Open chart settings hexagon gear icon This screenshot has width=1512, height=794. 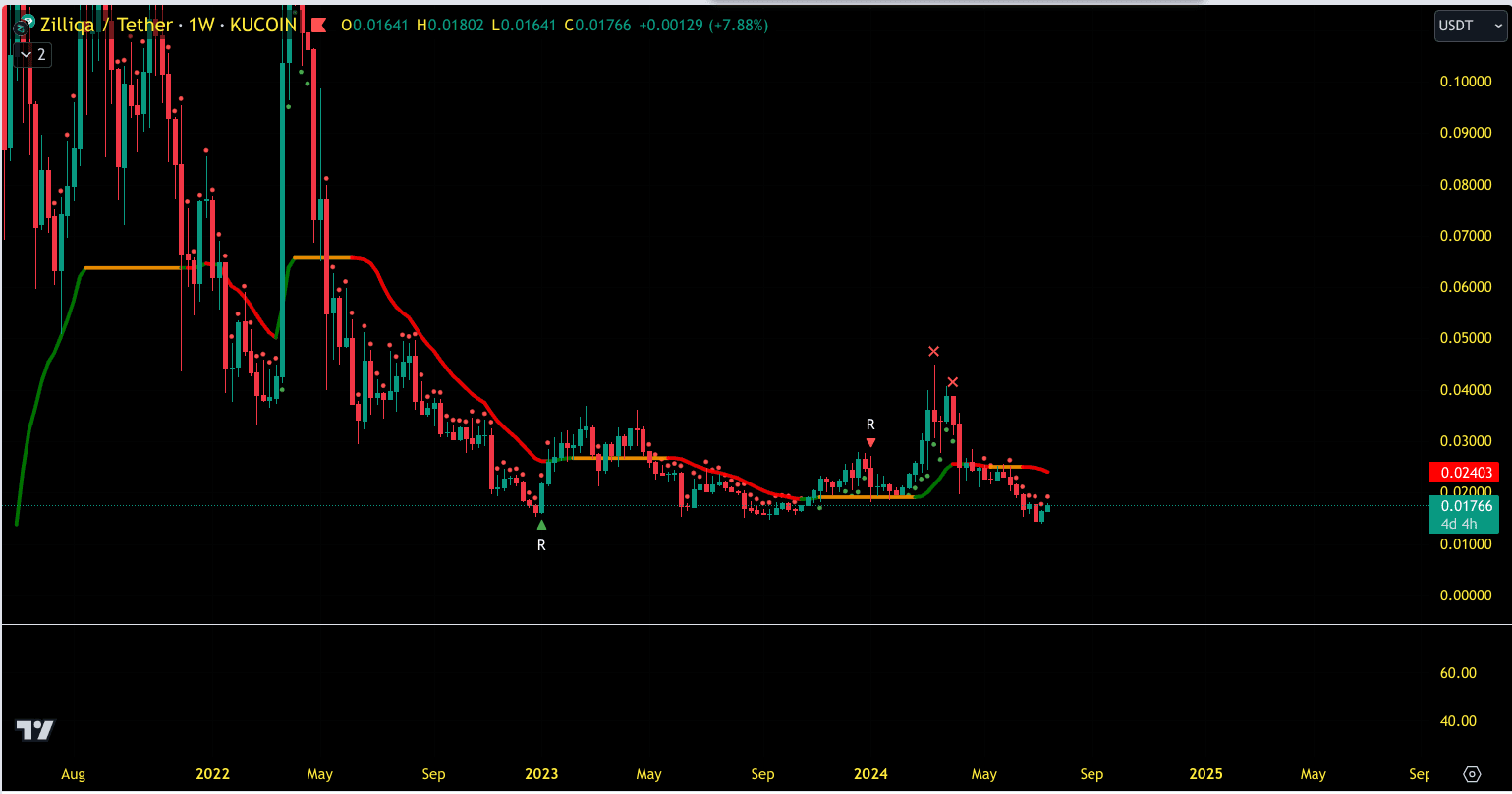click(x=1471, y=774)
